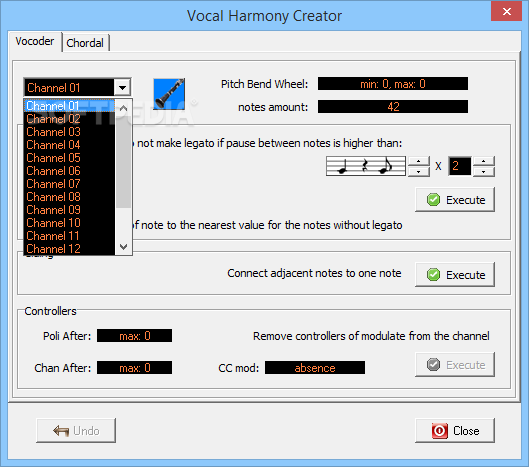Click the channel list scroll-up arrow
The width and height of the screenshot is (529, 467).
(123, 108)
